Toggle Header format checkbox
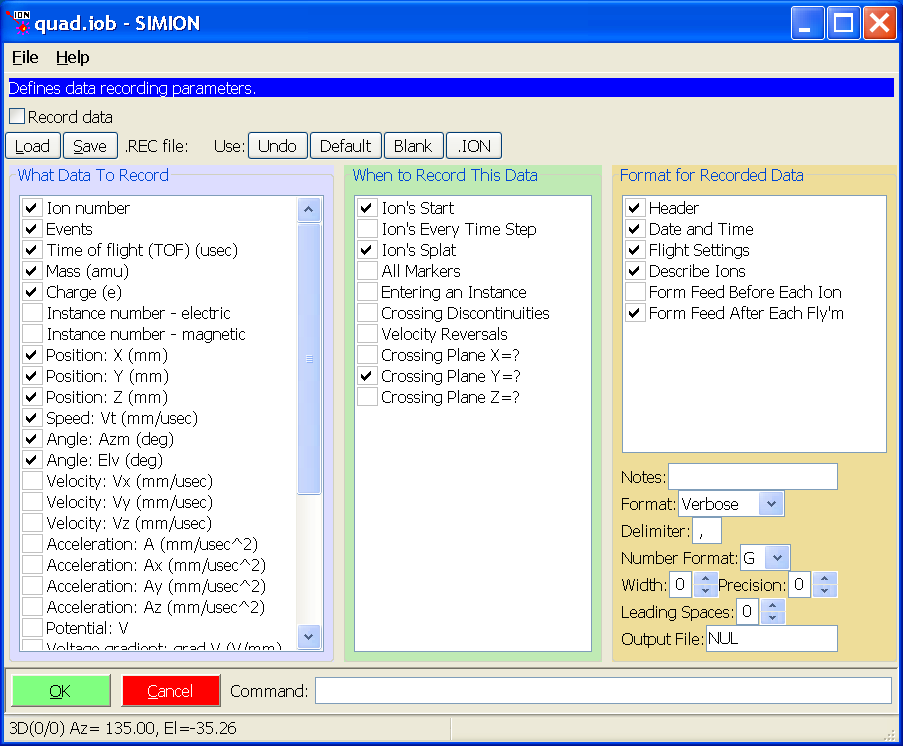 point(635,208)
